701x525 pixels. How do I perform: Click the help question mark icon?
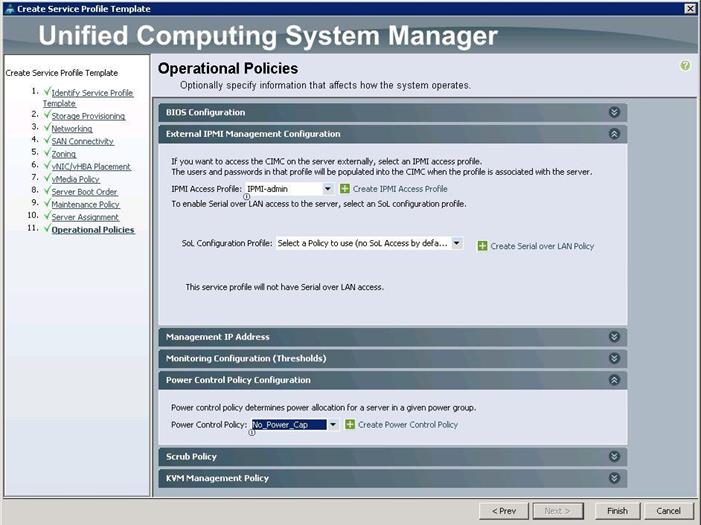[x=684, y=66]
